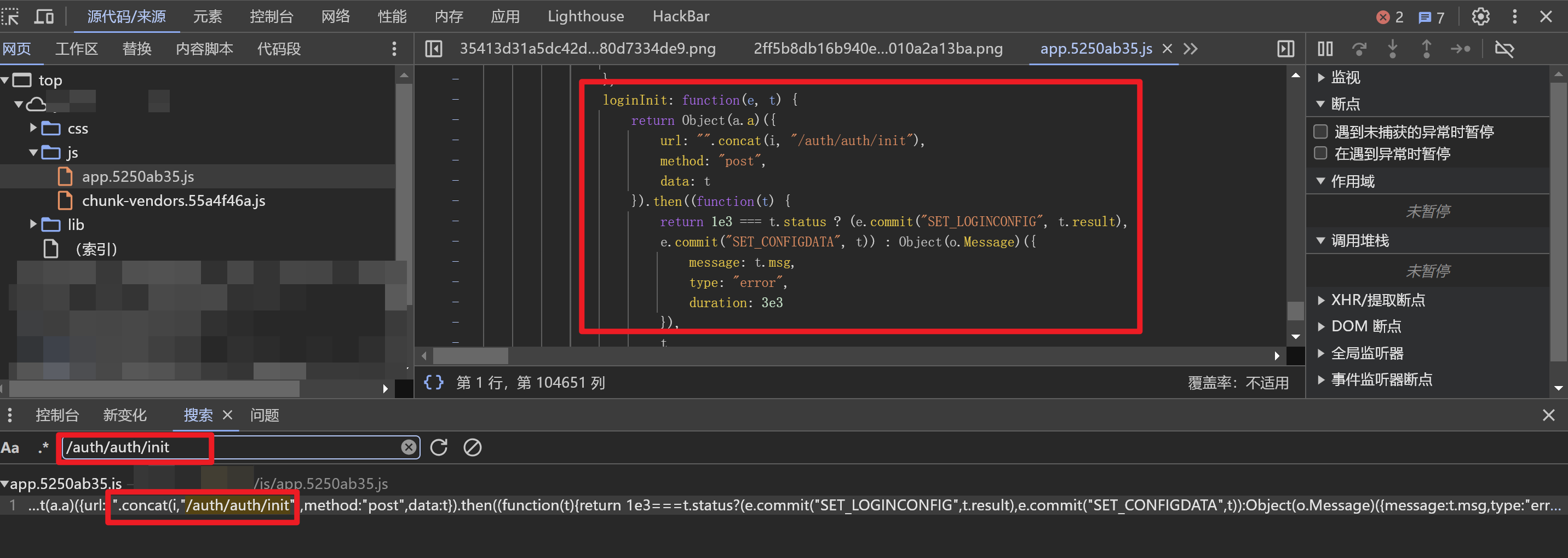This screenshot has width=1568, height=558.
Task: Collapse the js folder
Action: click(x=33, y=152)
